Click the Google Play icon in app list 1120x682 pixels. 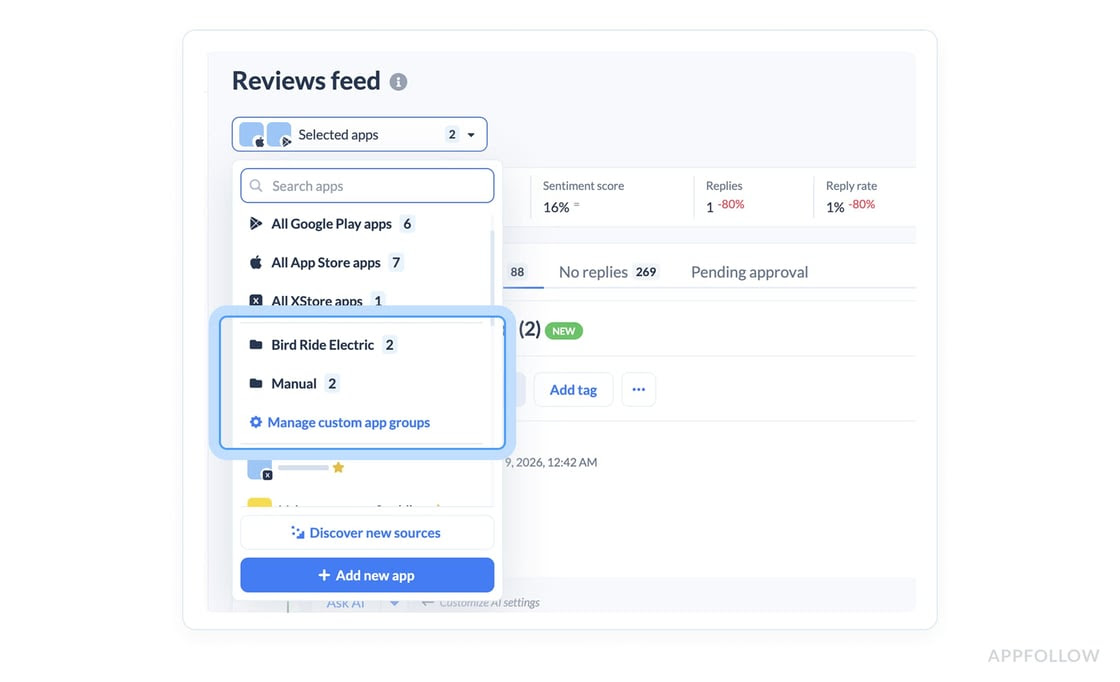[x=256, y=224]
